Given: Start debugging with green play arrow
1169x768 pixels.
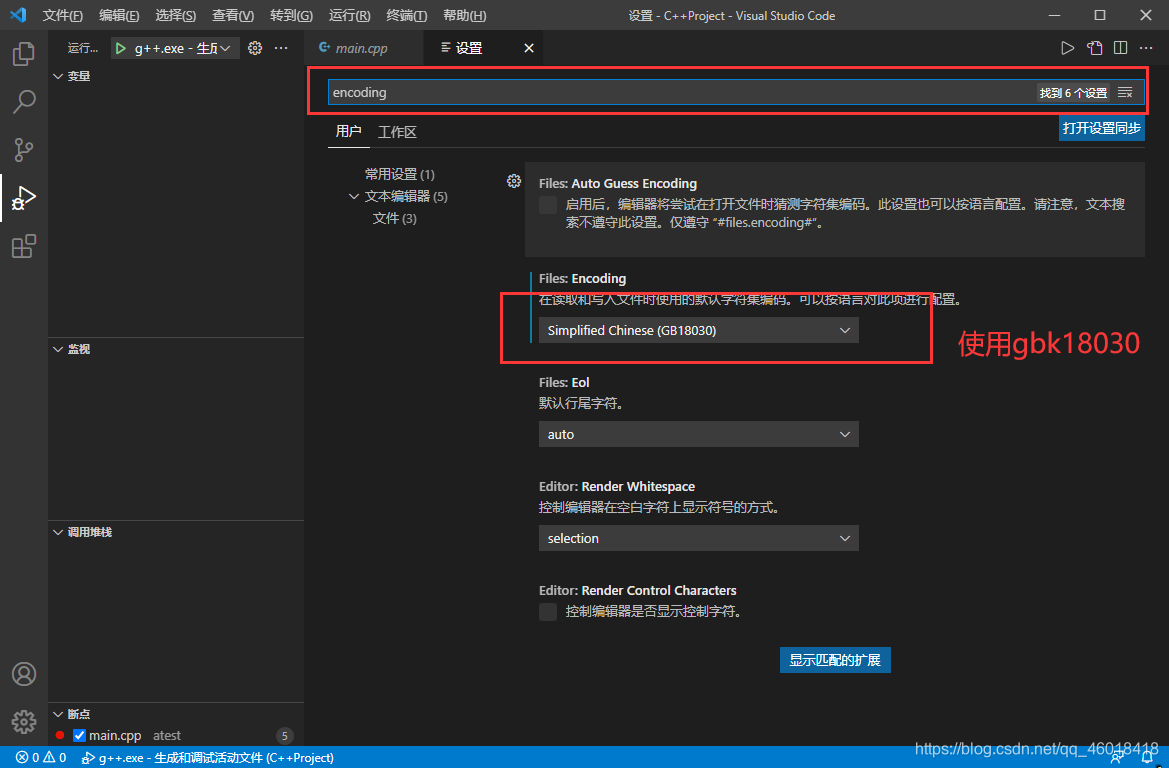Looking at the screenshot, I should (x=121, y=48).
